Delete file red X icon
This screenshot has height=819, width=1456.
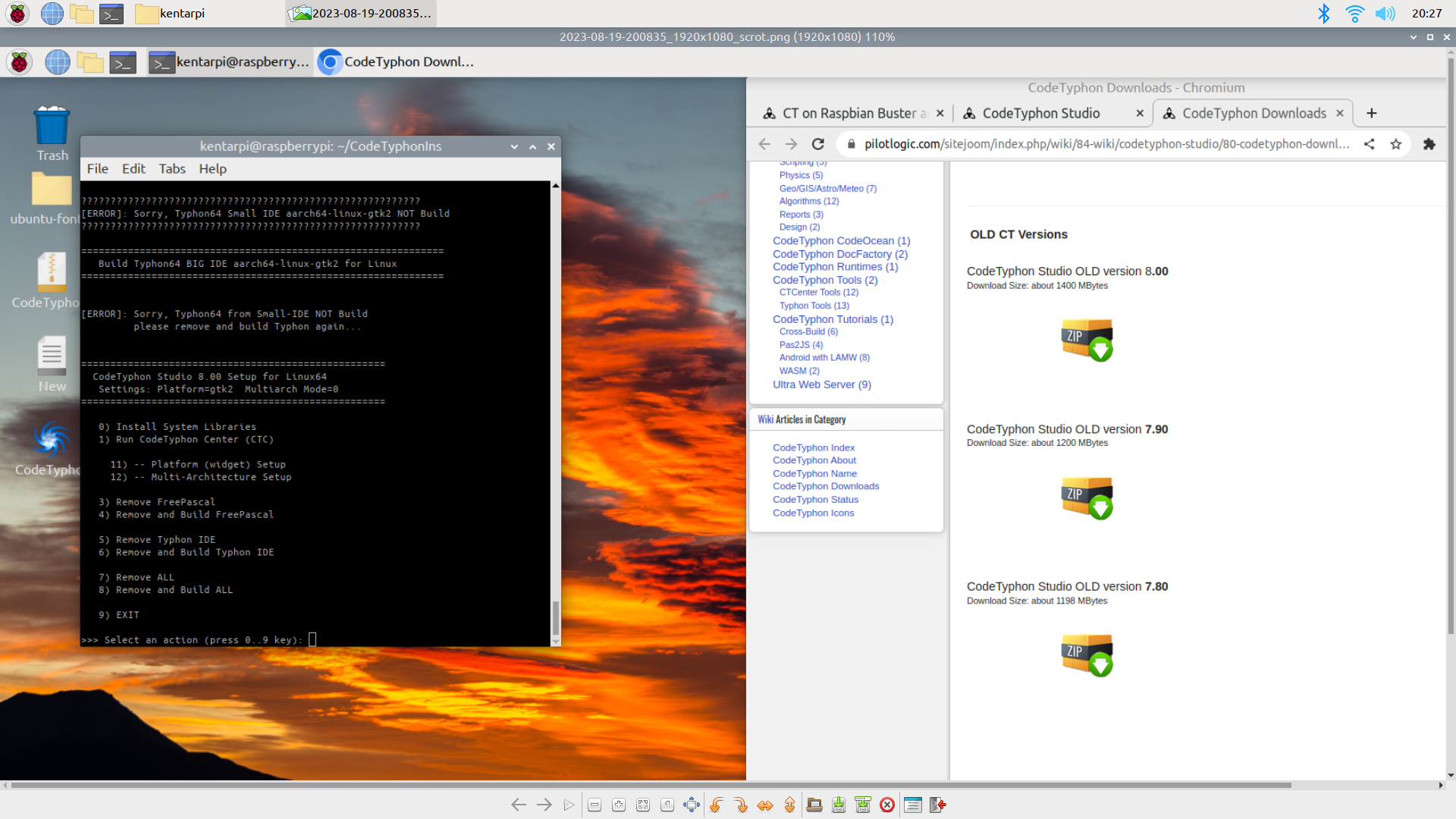pos(887,805)
